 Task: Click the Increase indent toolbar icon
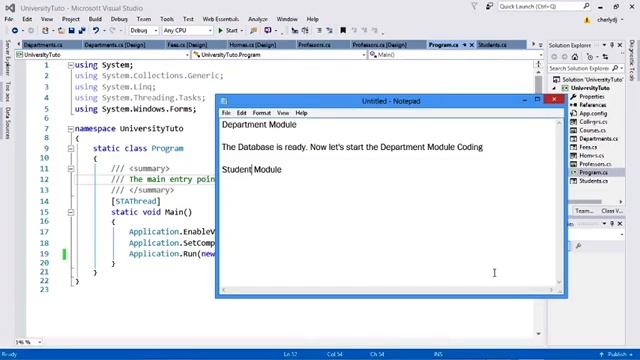[329, 31]
